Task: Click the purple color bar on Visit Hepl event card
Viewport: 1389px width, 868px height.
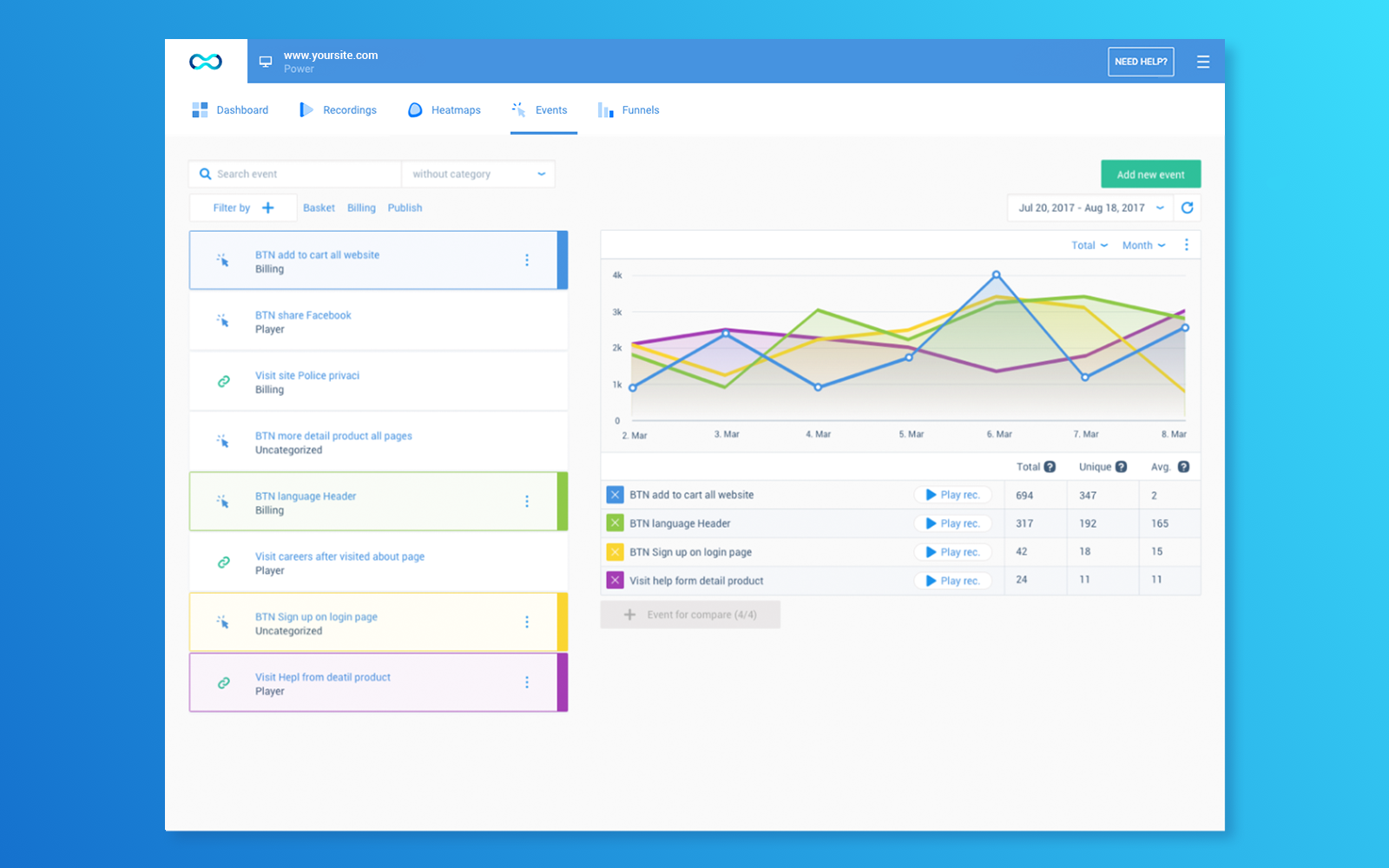Action: click(x=563, y=683)
